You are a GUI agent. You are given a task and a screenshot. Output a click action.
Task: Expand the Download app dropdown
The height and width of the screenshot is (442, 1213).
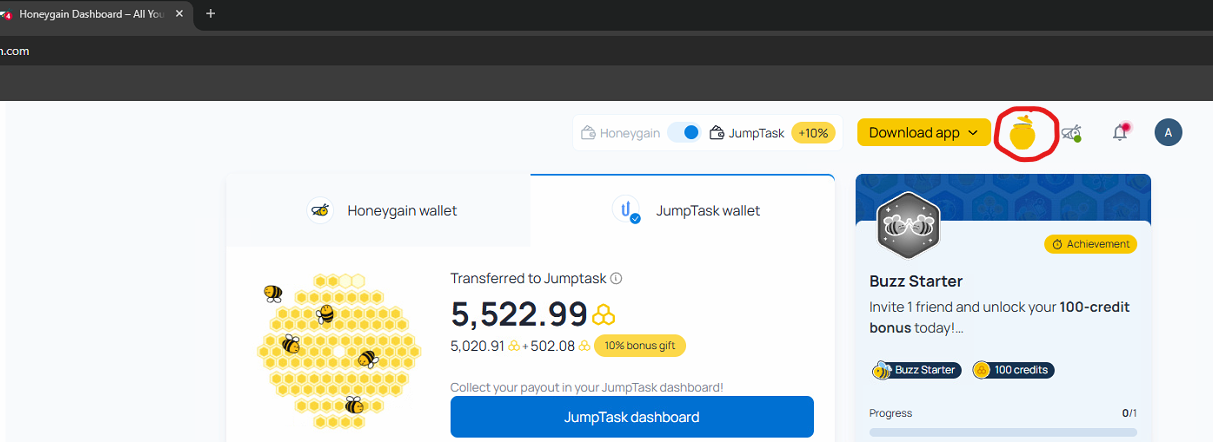924,132
